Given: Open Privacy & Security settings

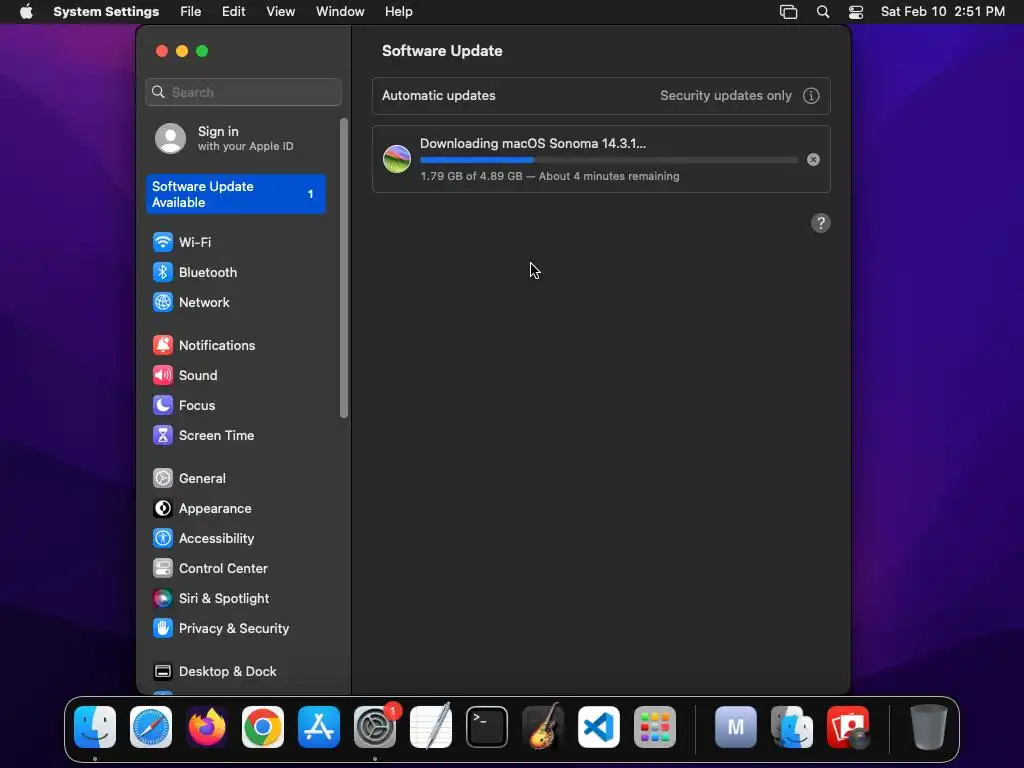Looking at the screenshot, I should point(235,629).
